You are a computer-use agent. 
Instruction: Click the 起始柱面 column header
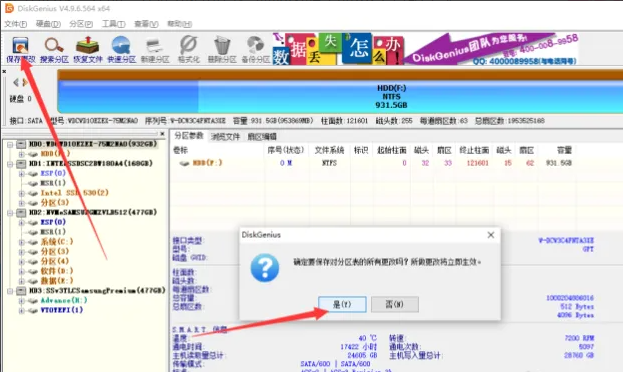391,150
